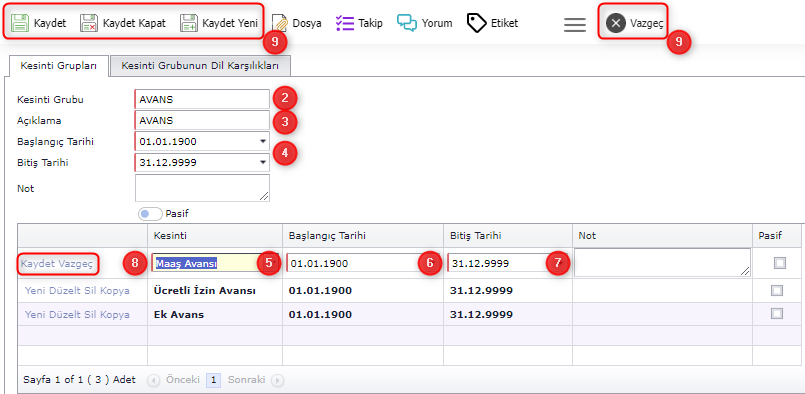This screenshot has width=805, height=394.
Task: Open the Dosya attachments paperclip
Action: (279, 23)
